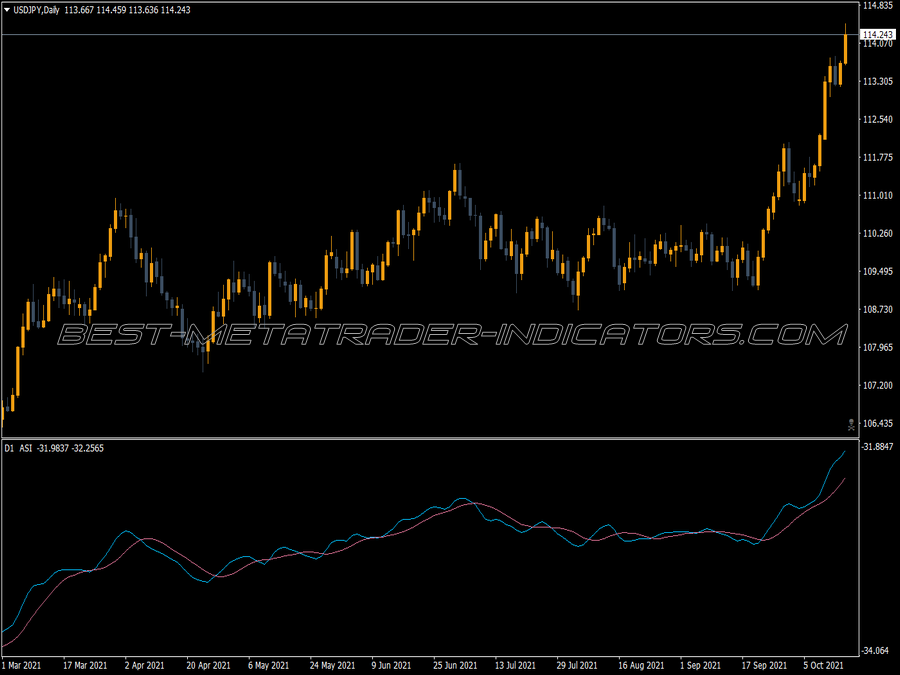The image size is (900, 675).
Task: Click the ASI values -31.9837 -32.2565
Action: (x=70, y=448)
